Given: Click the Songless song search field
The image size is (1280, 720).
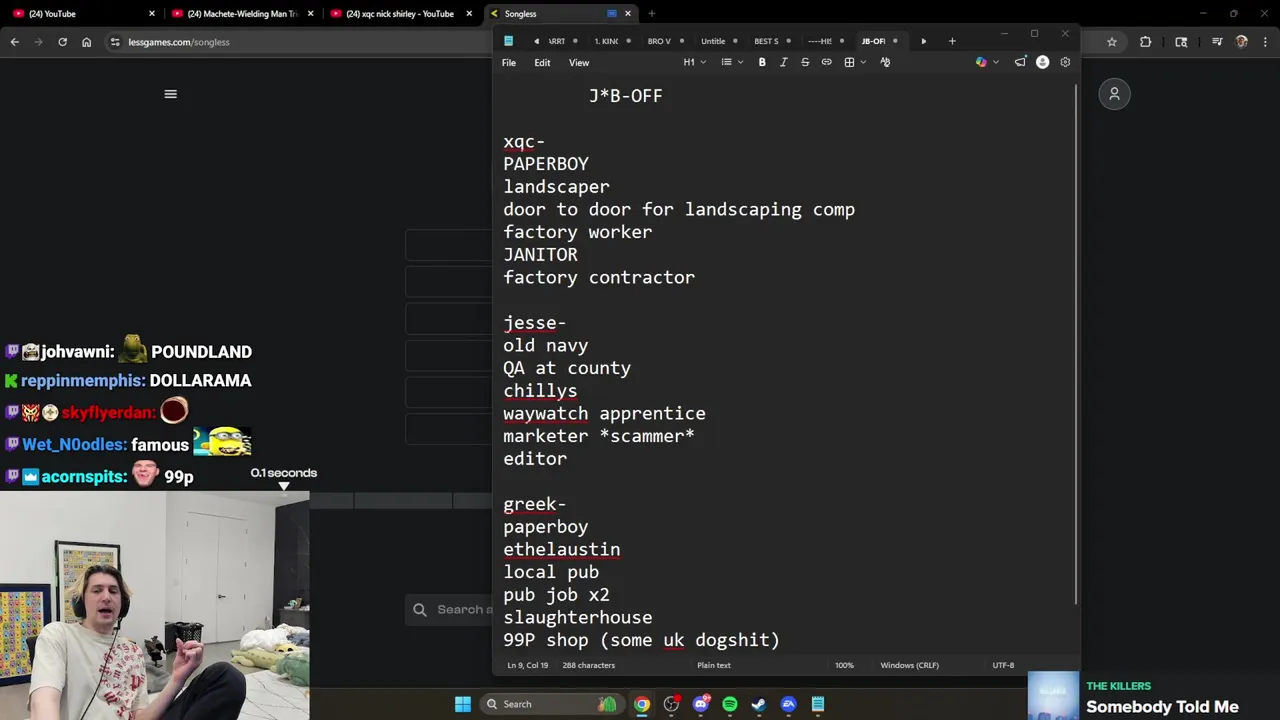Looking at the screenshot, I should tap(450, 609).
